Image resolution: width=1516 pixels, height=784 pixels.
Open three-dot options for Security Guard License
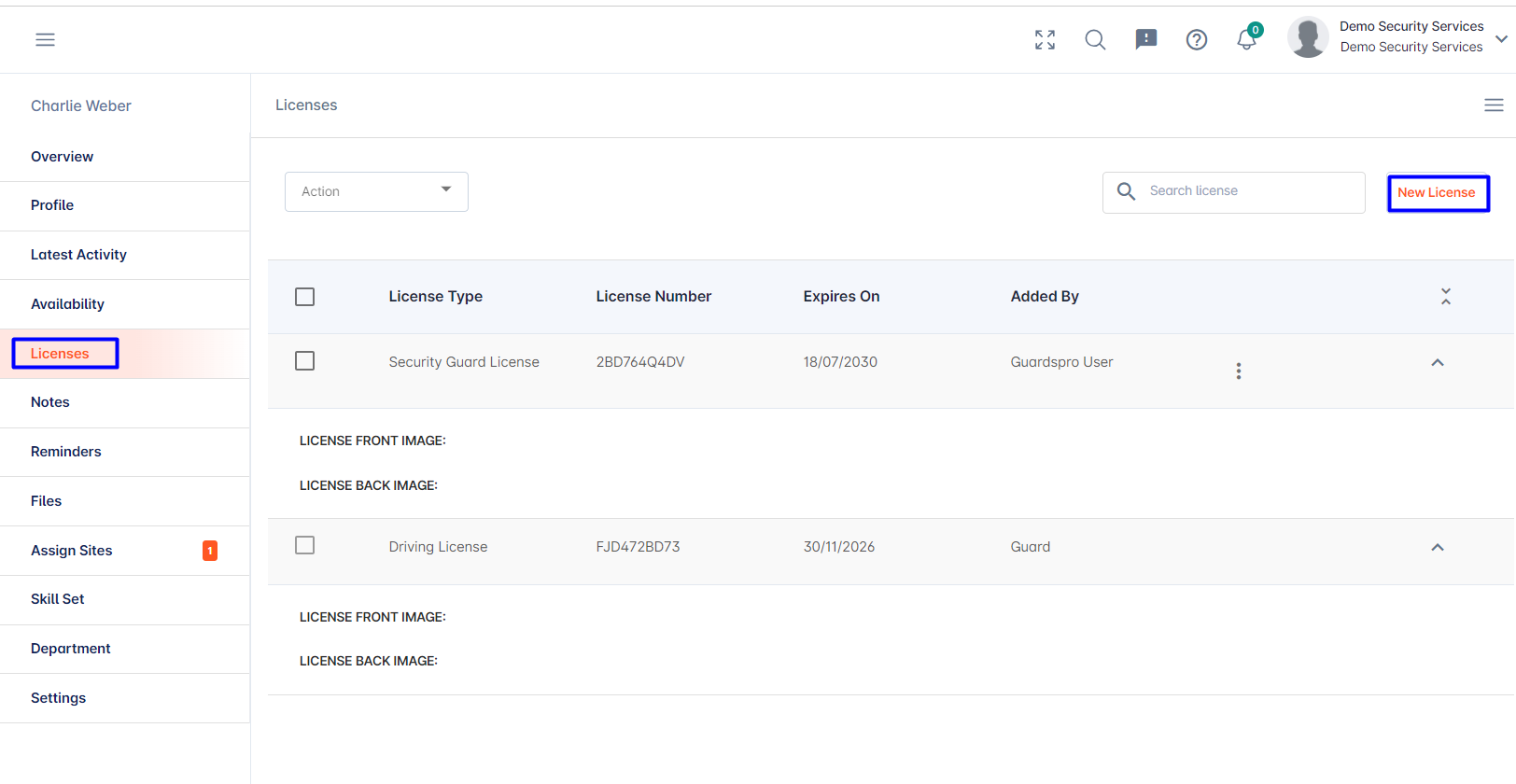[x=1239, y=371]
